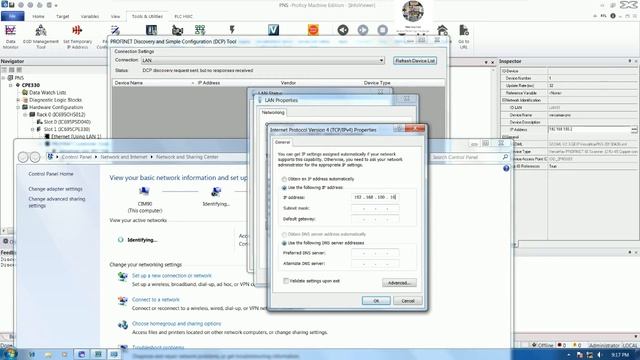Open the File ribbon tab
640x360 pixels.
(12, 16)
